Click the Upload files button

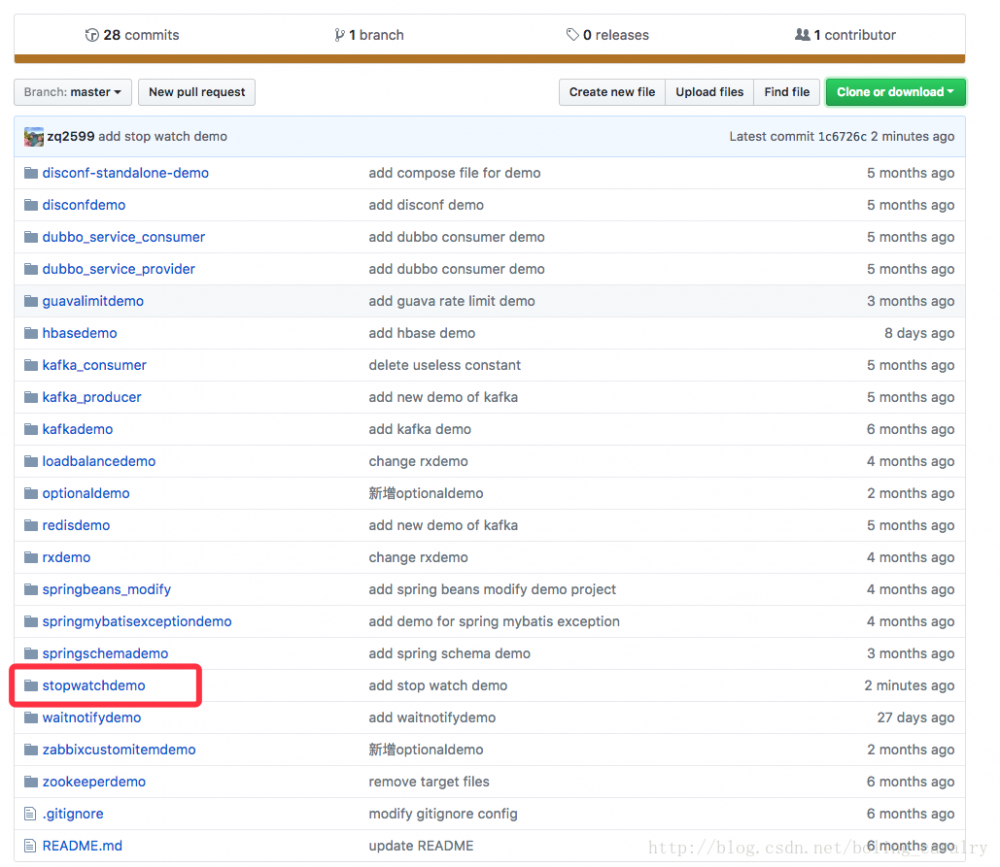pyautogui.click(x=709, y=92)
